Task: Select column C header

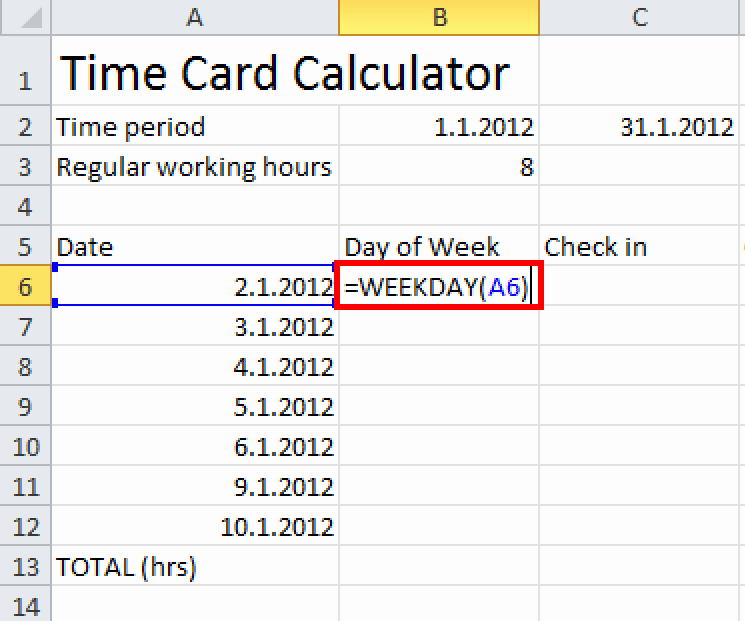Action: pos(641,15)
